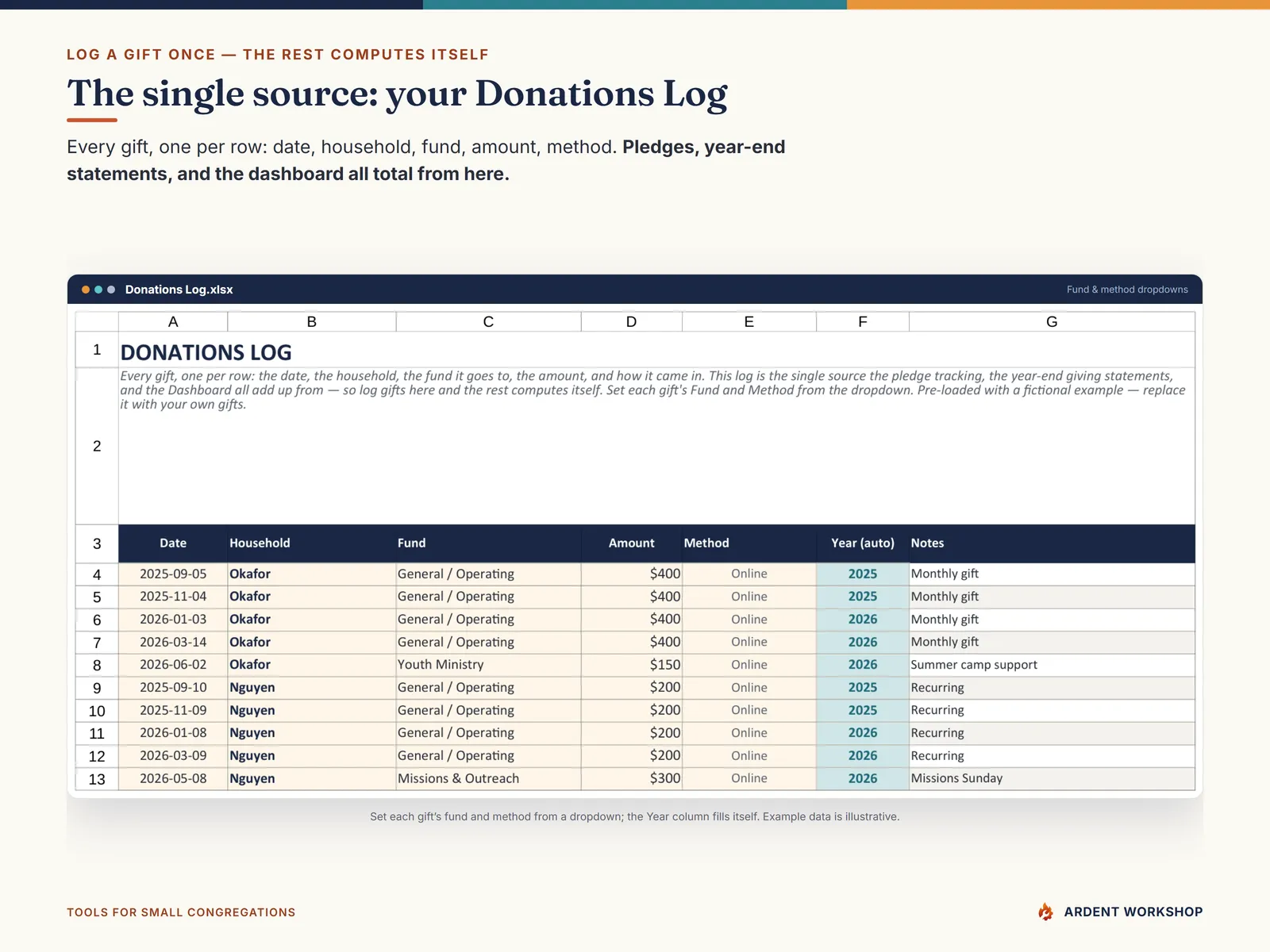This screenshot has width=1270, height=952.
Task: Click date cell 2026-03-14
Action: point(173,642)
